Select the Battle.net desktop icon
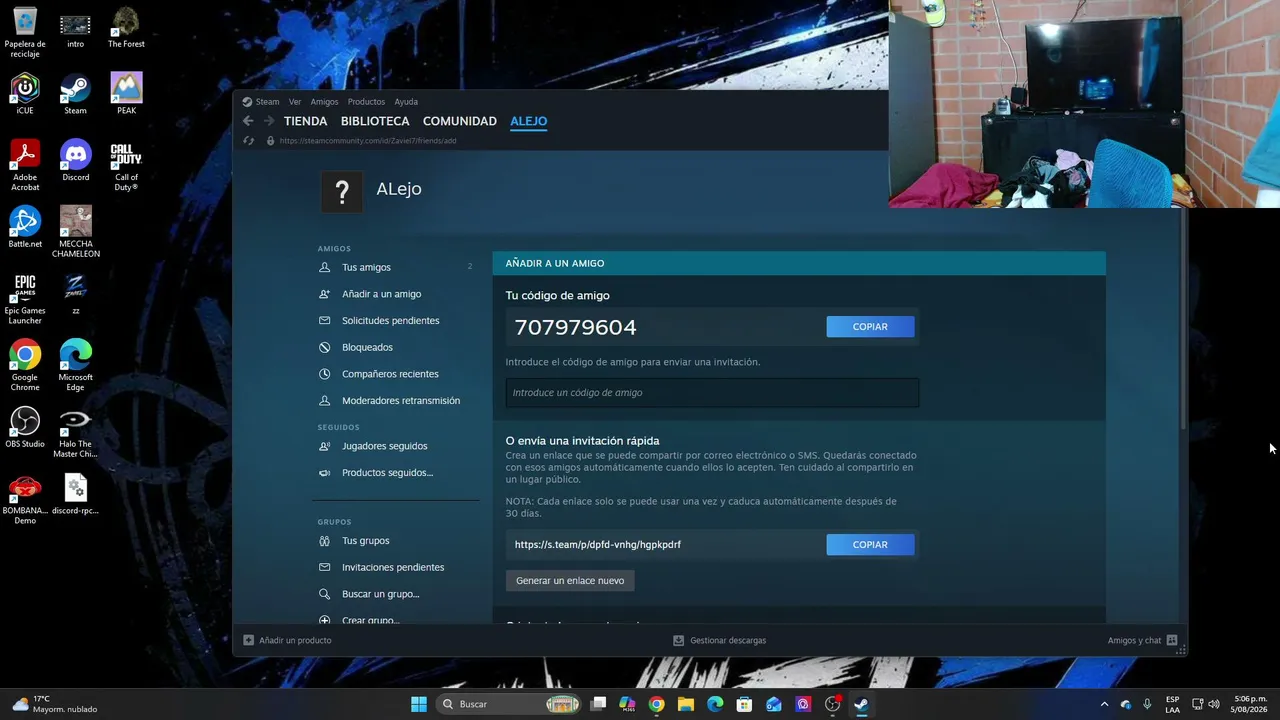Image resolution: width=1280 pixels, height=720 pixels. (25, 227)
